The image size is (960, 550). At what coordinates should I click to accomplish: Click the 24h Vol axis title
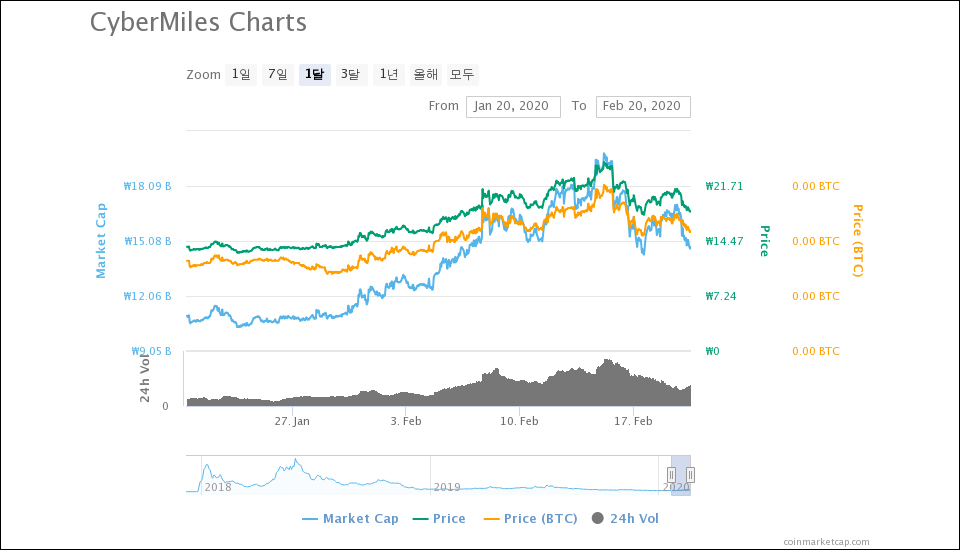[144, 379]
